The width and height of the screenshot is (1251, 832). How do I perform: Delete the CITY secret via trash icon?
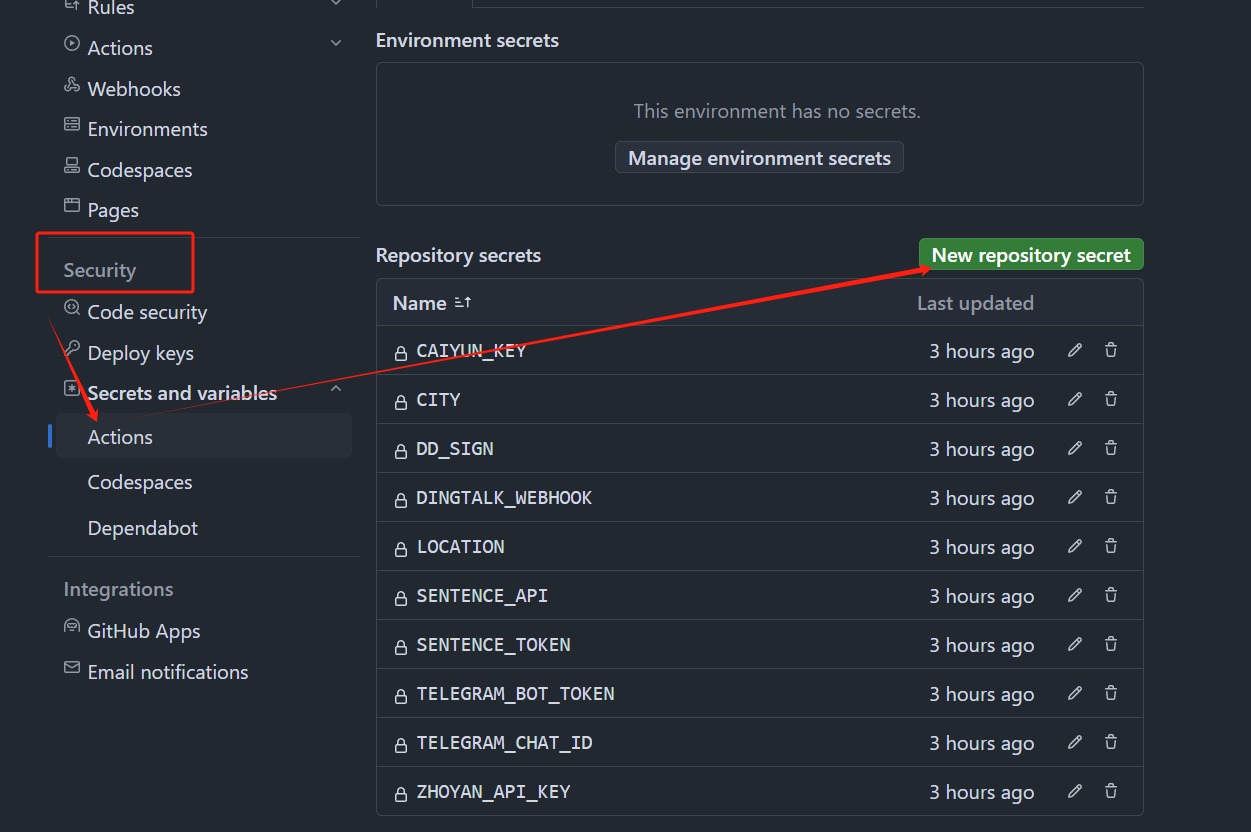(x=1111, y=399)
